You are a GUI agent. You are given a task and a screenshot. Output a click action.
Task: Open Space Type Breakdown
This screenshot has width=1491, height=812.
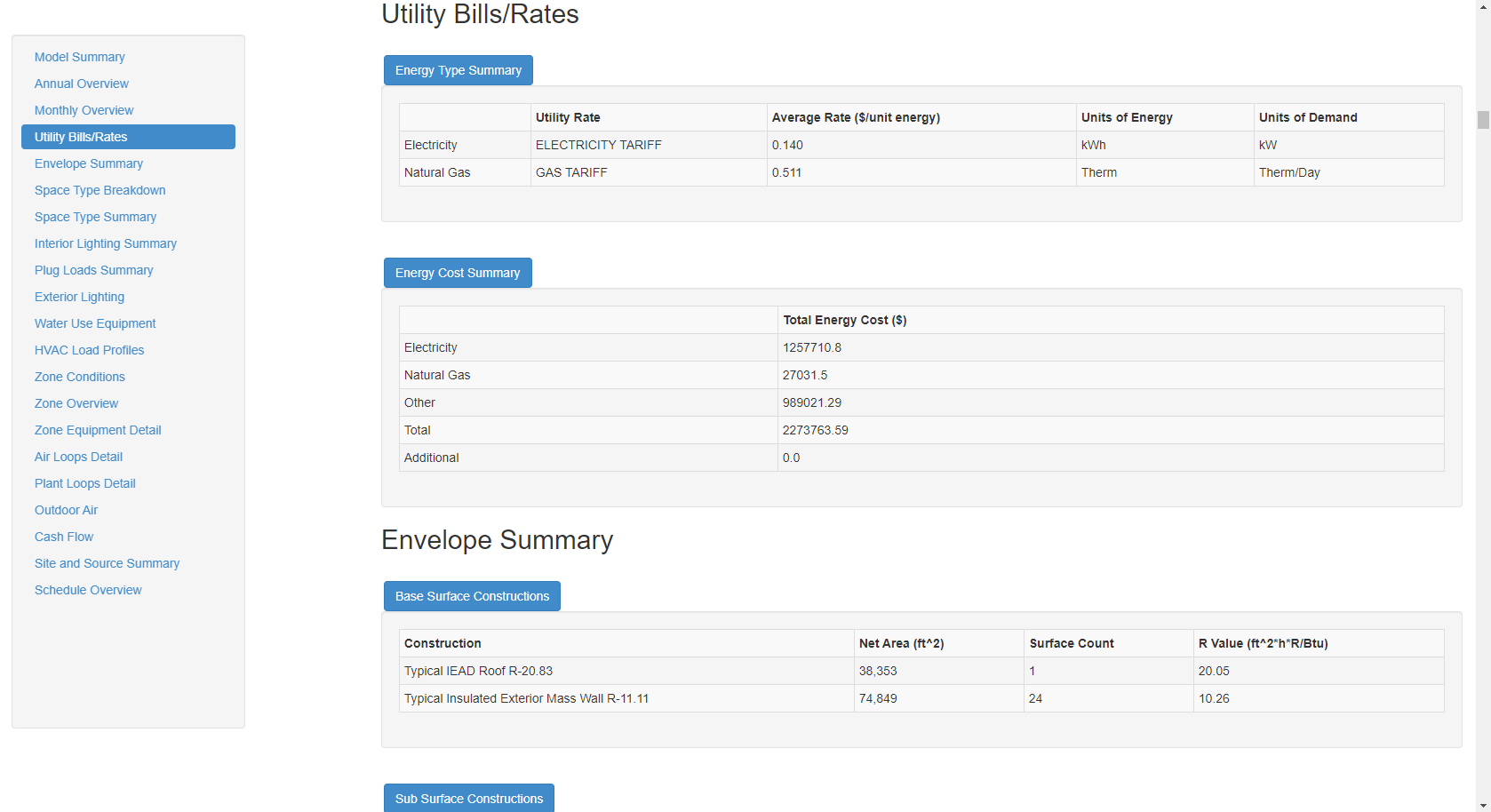click(x=100, y=189)
